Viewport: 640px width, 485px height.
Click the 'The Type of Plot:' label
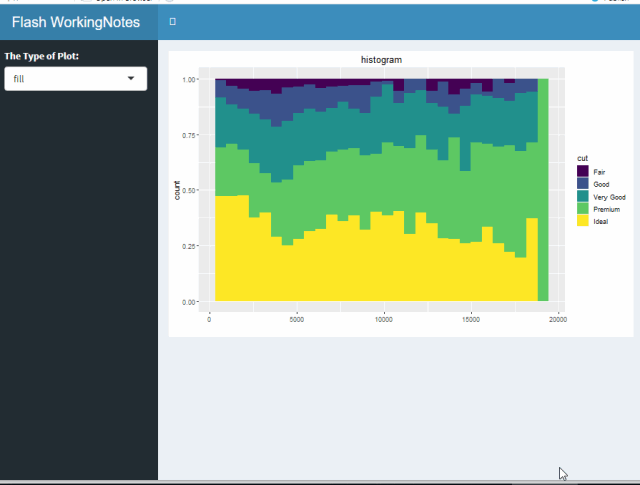pyautogui.click(x=42, y=56)
